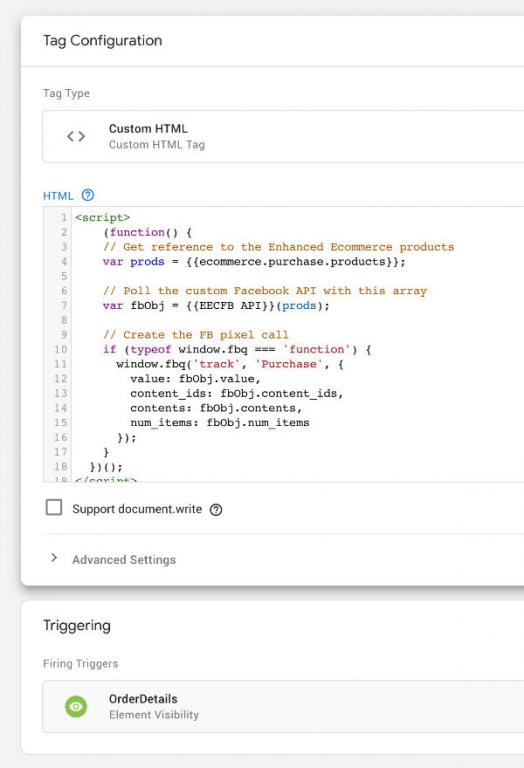Screen dimensions: 524x768
Task: Click the 'Get reference to the Enhanced Ecommerce' comment
Action: [278, 246]
